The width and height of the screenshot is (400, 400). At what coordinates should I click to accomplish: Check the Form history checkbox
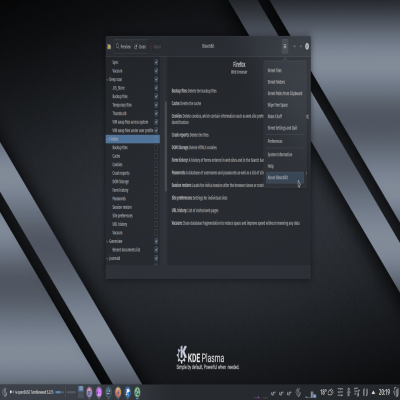coord(156,190)
